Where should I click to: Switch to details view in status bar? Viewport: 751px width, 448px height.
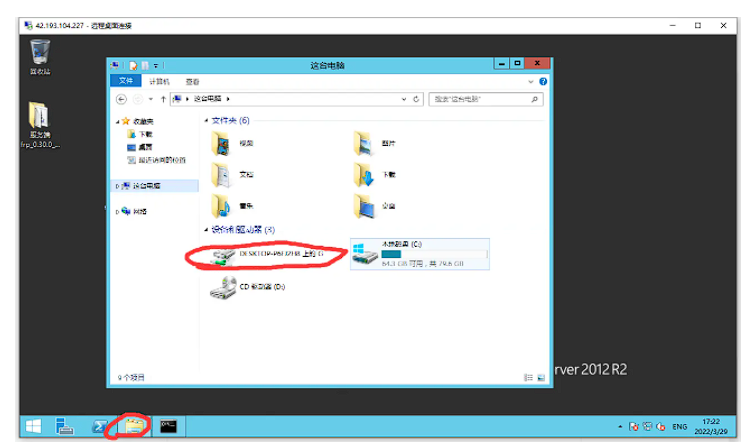(528, 378)
